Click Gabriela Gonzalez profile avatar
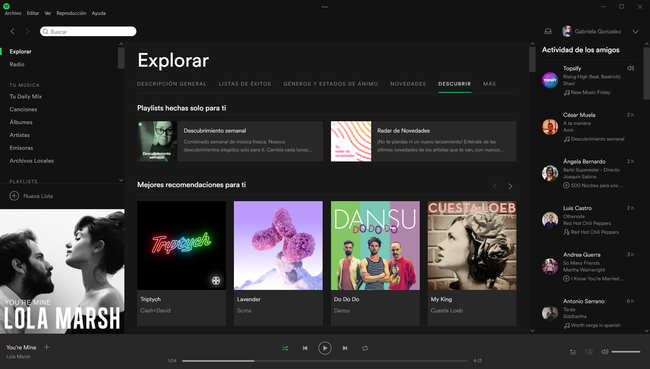 point(567,31)
